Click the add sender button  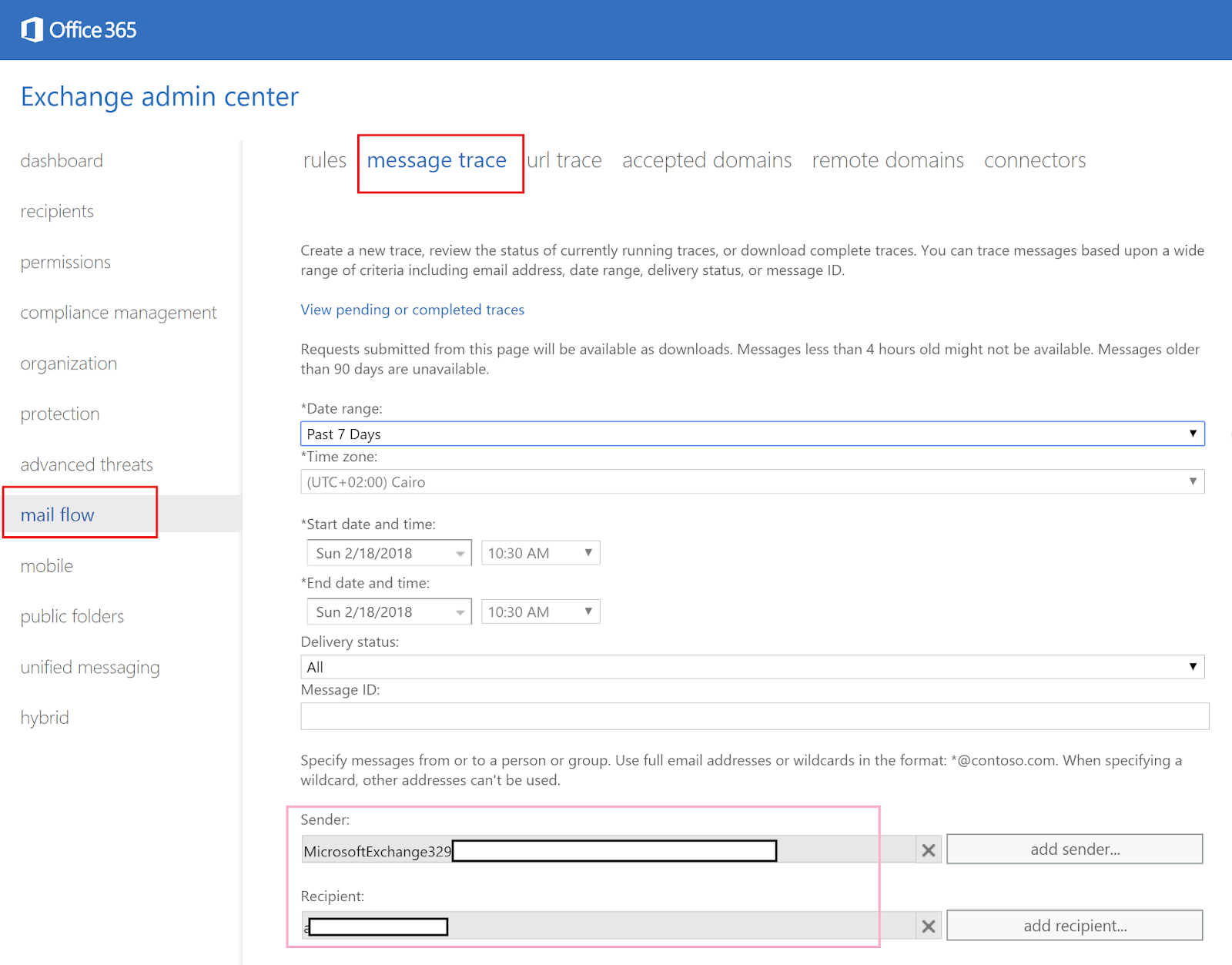[x=1075, y=849]
